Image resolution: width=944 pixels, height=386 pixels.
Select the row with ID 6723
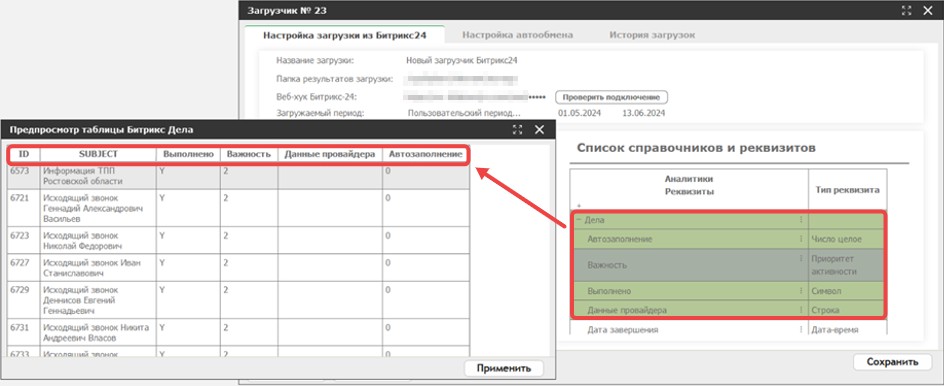tap(238, 241)
